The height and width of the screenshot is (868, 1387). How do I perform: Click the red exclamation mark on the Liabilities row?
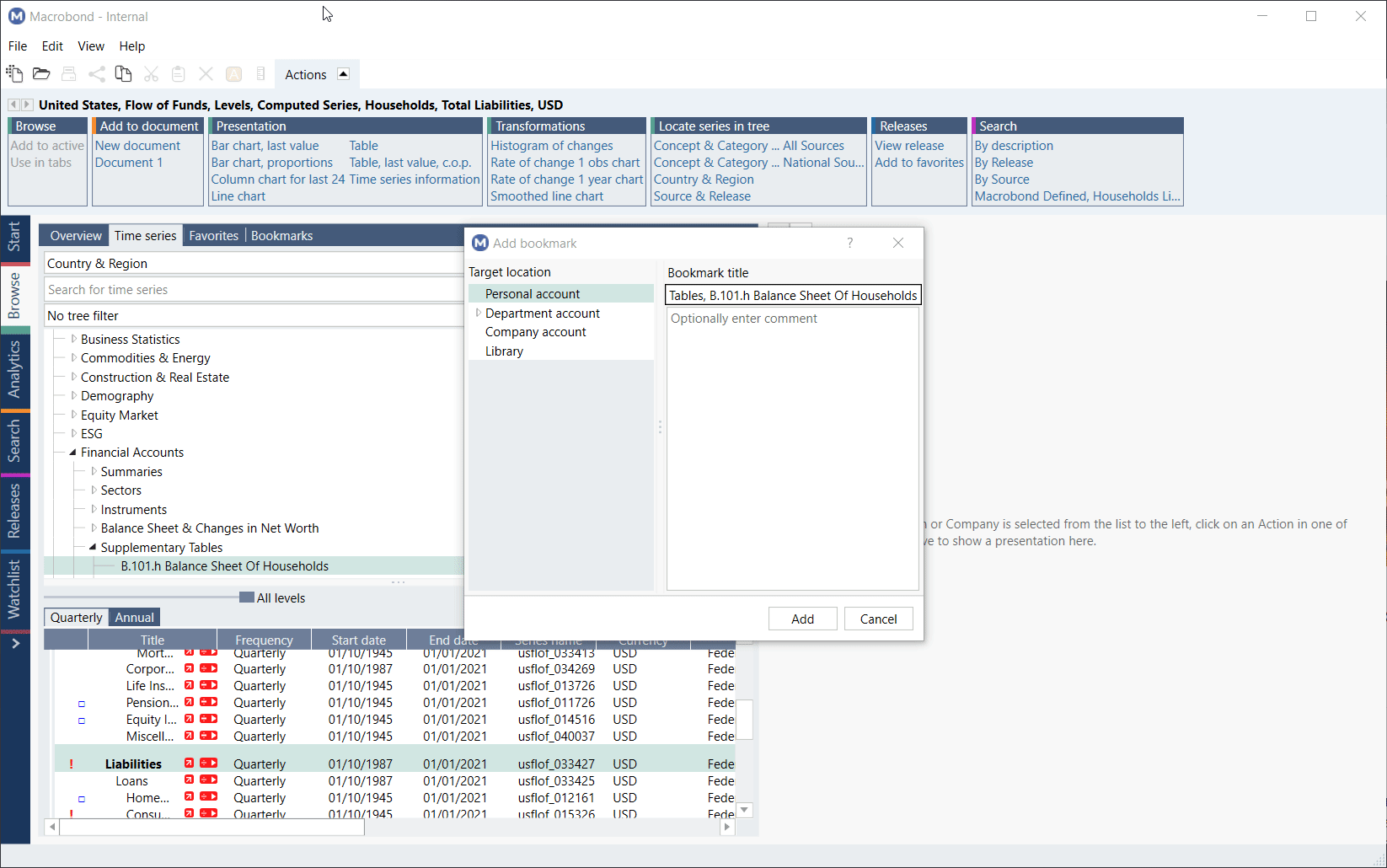(72, 764)
